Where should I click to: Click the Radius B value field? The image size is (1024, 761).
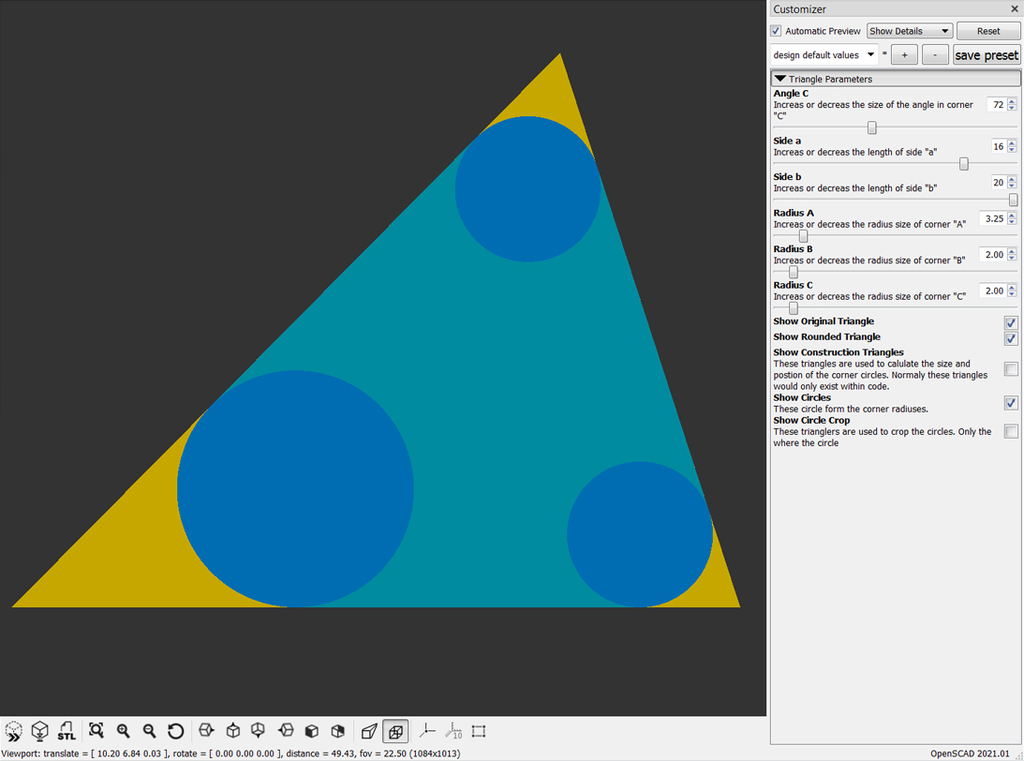[993, 254]
